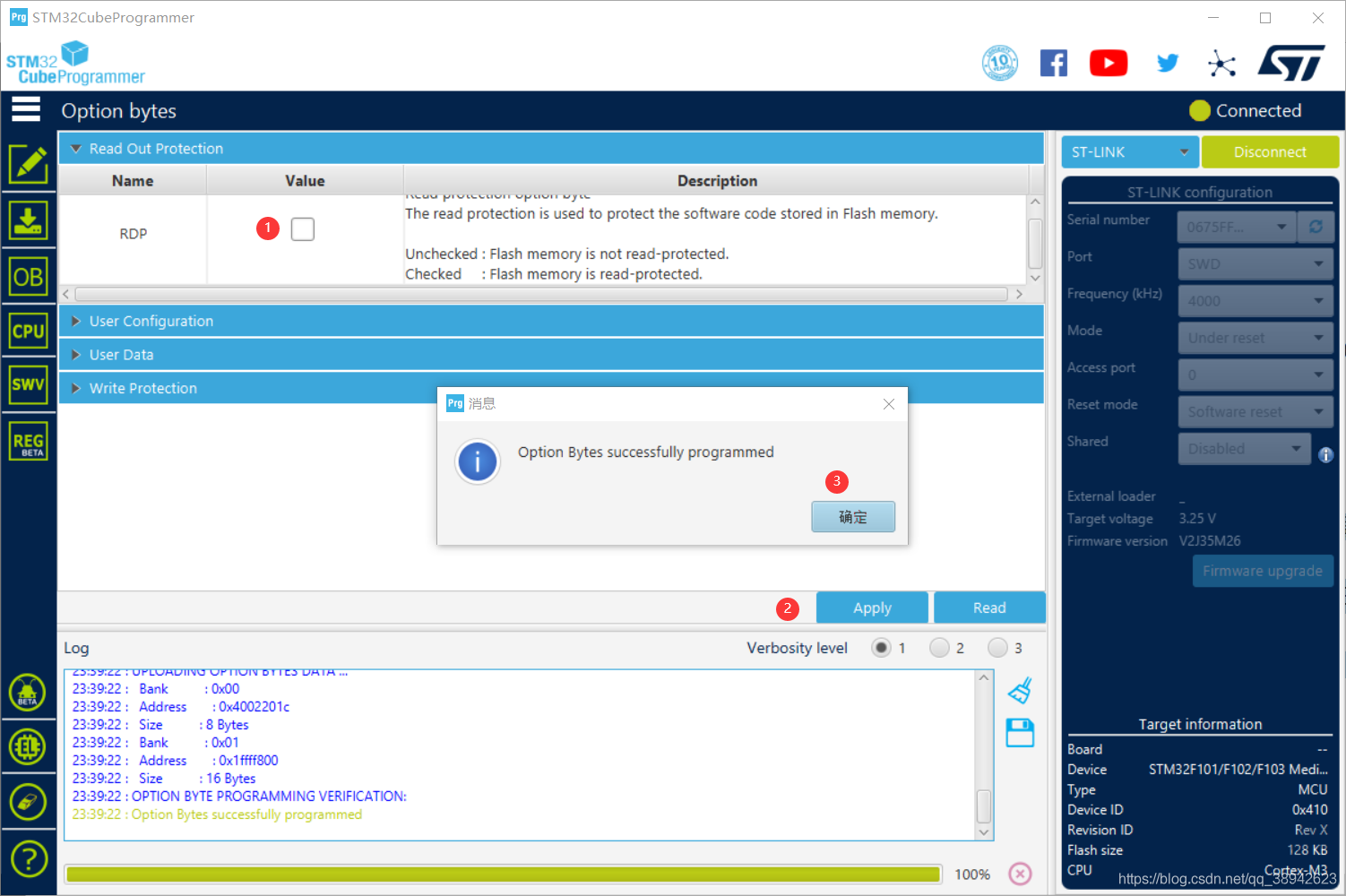Click the 确定 OK button
1346x896 pixels.
coord(853,517)
